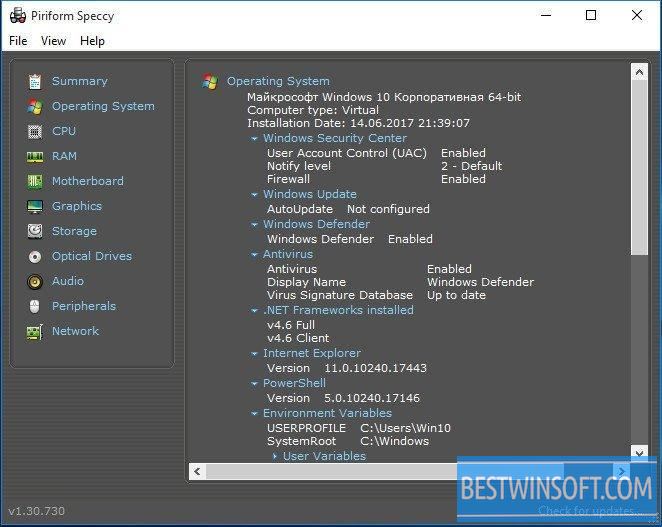The width and height of the screenshot is (662, 527).
Task: Open the Motherboard section
Action: tap(88, 181)
